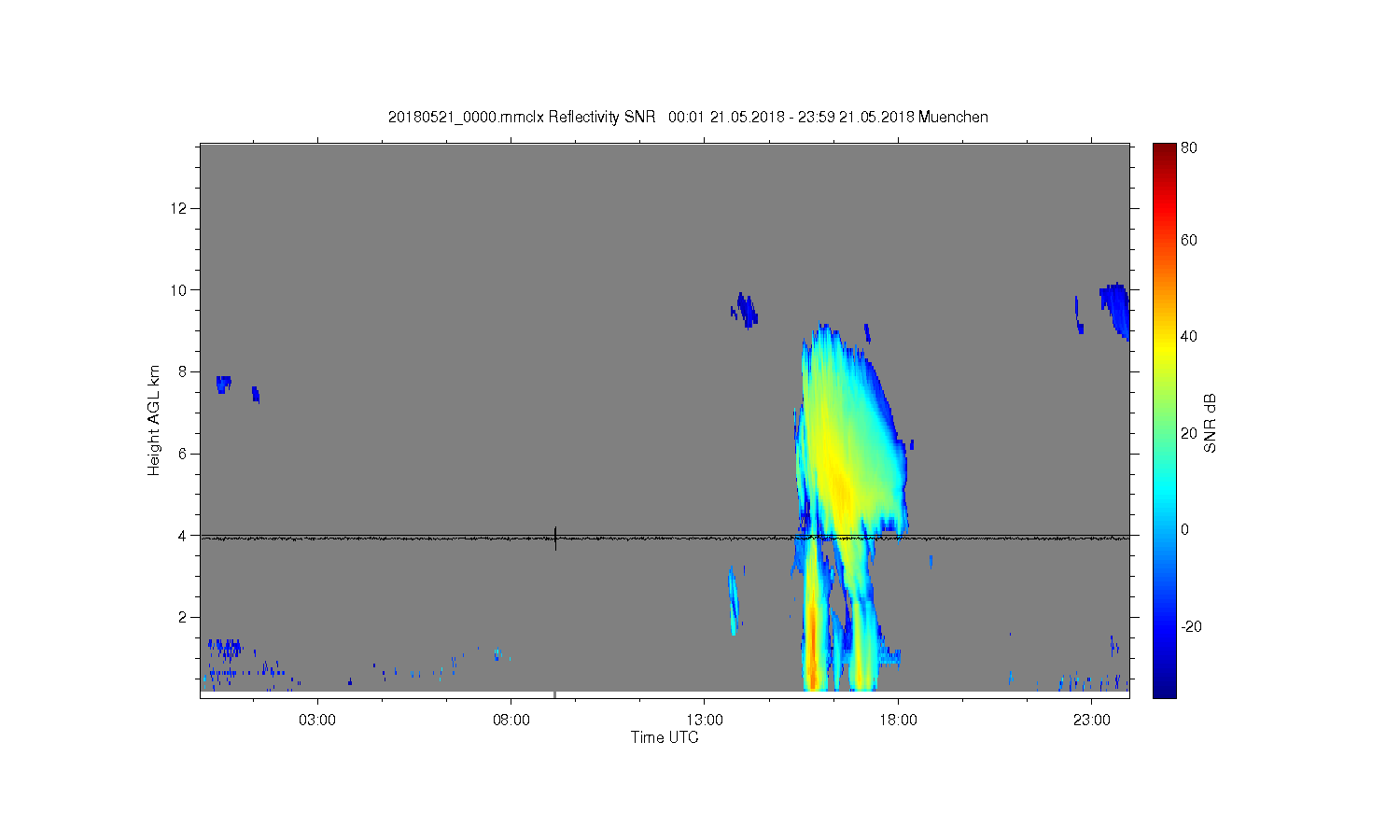Click the colorbar value 60
The width and height of the screenshot is (1400, 840).
point(1189,240)
